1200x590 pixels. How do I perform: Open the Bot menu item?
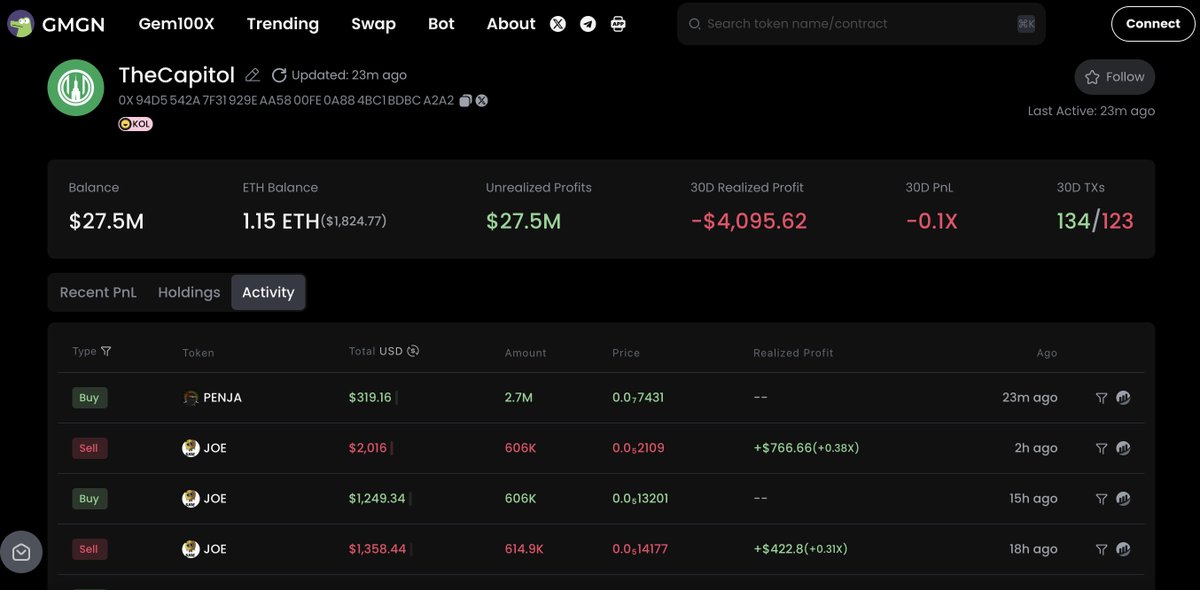tap(441, 24)
